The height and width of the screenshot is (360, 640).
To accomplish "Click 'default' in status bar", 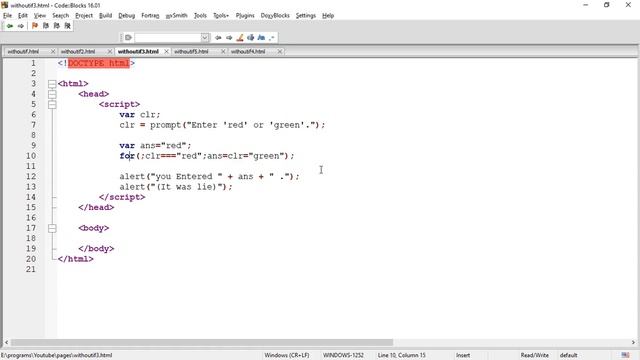I will pos(569,355).
